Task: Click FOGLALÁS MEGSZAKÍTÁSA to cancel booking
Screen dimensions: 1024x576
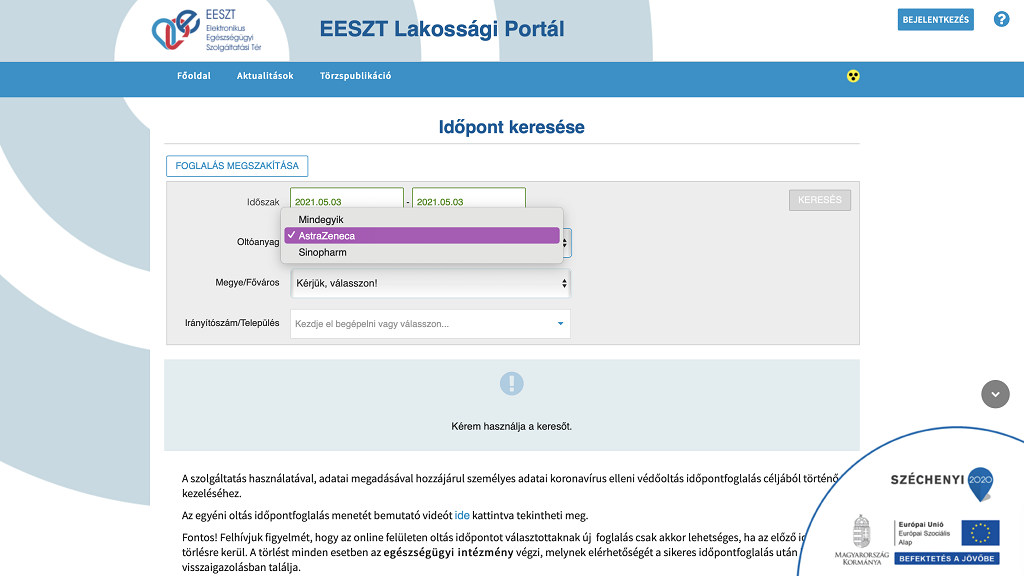Action: [x=237, y=166]
